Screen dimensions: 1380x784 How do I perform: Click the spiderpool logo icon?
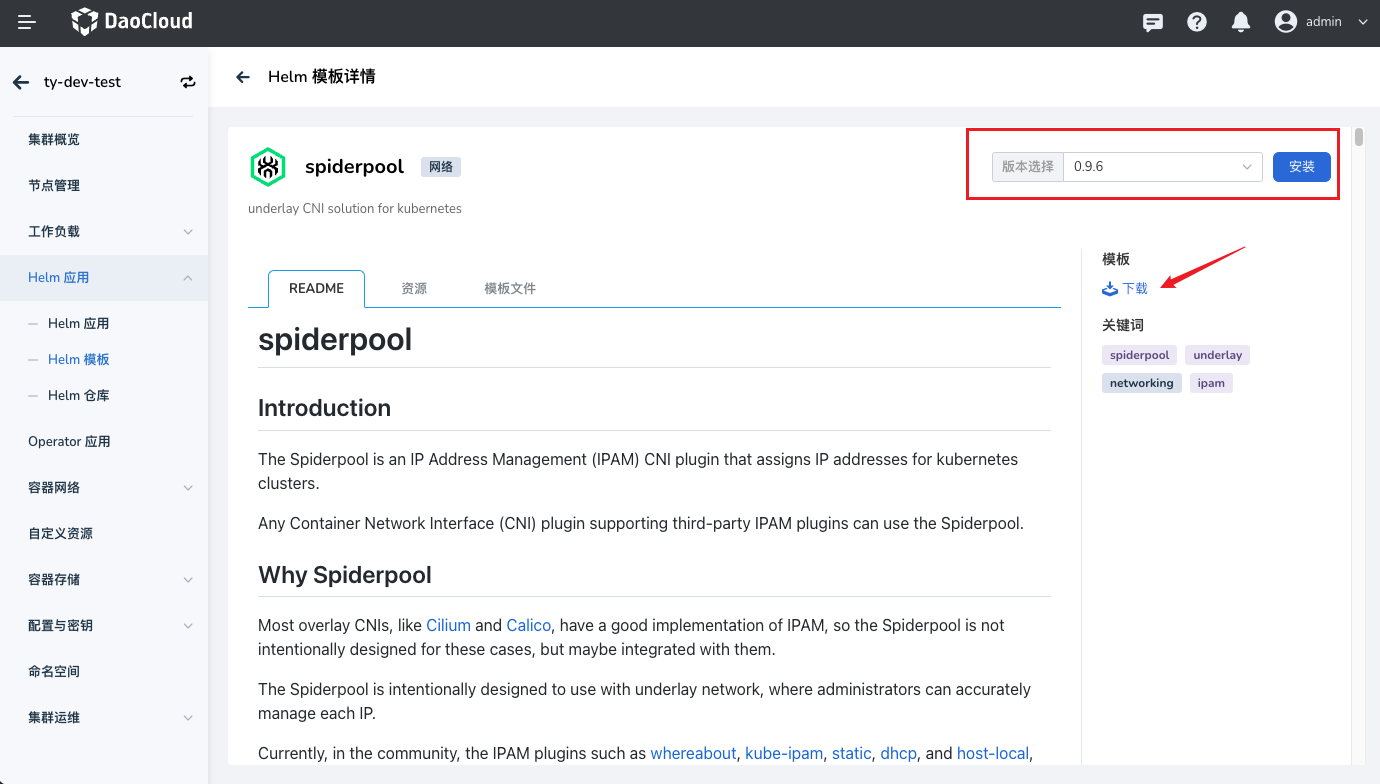pos(268,167)
